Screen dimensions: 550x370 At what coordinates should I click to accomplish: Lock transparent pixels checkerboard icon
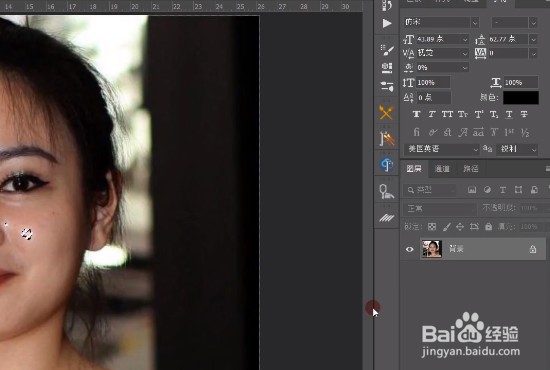click(x=432, y=227)
